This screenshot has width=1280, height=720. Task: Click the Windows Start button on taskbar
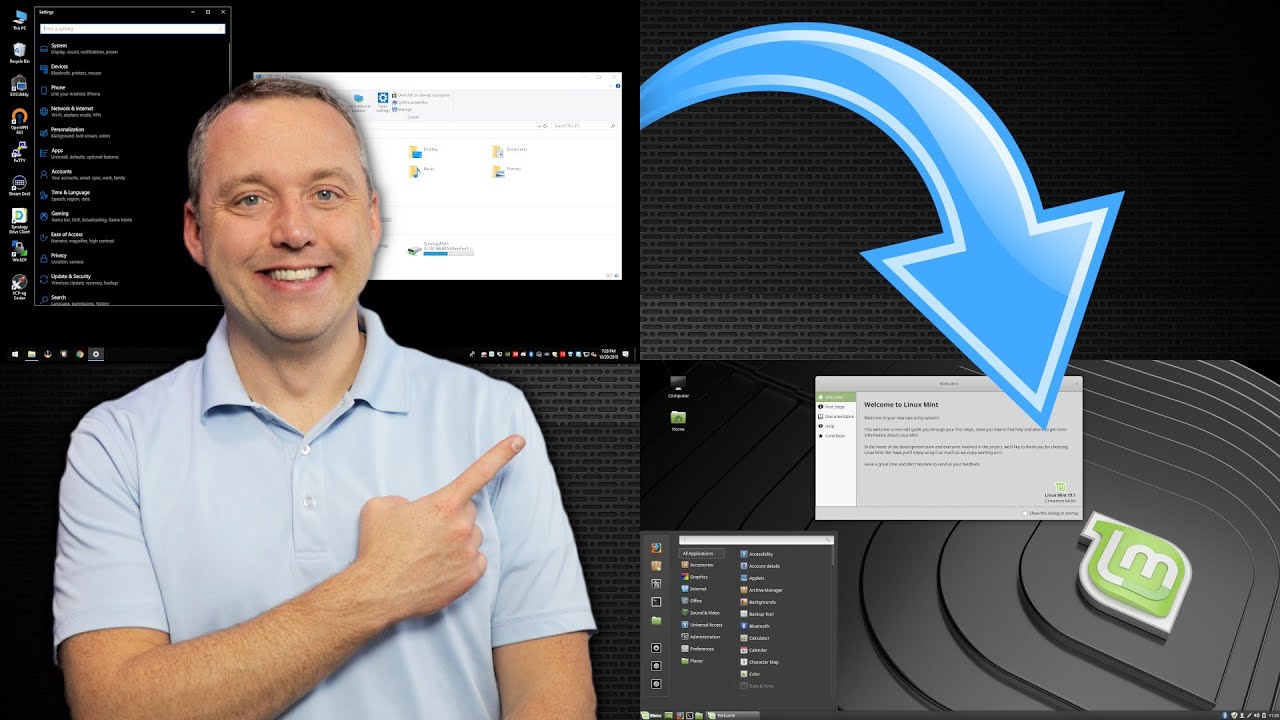pyautogui.click(x=15, y=354)
